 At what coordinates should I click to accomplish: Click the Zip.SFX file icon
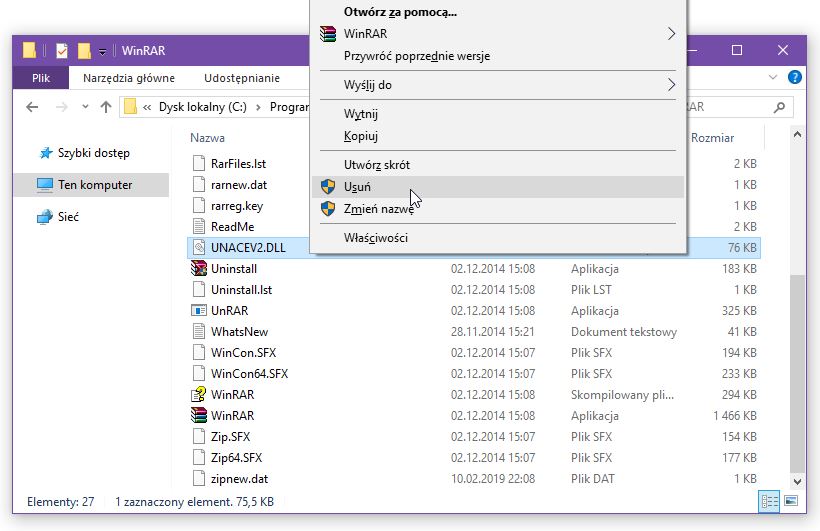tap(199, 436)
